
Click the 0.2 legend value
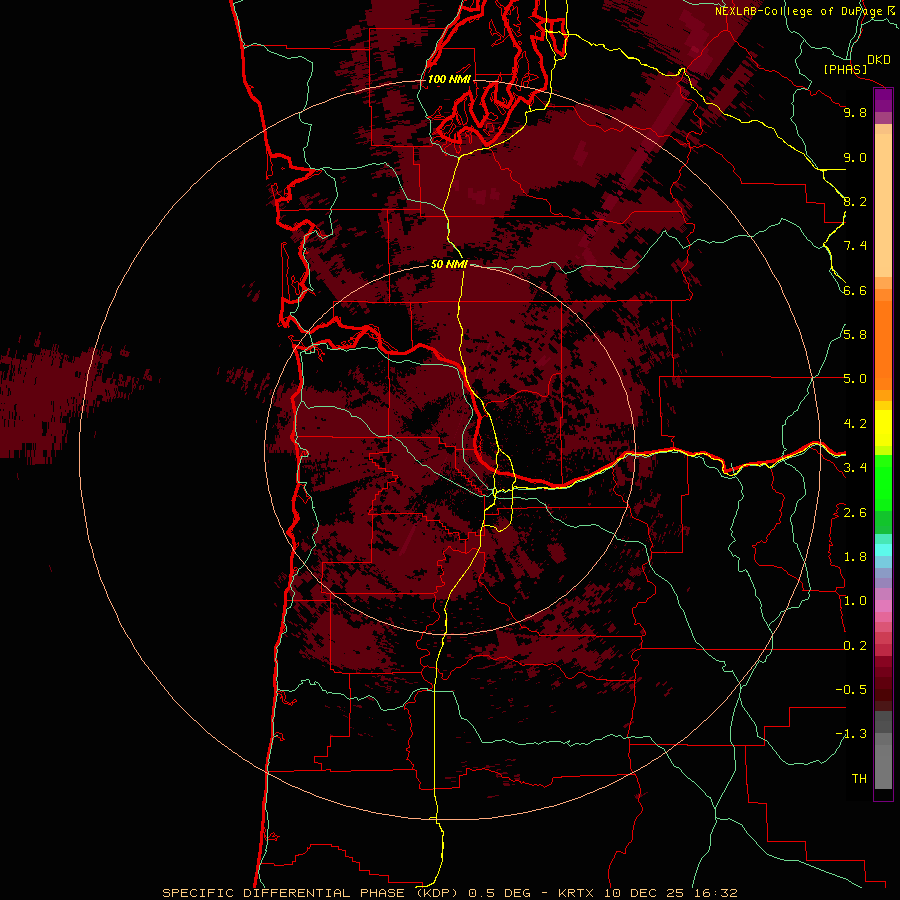855,646
